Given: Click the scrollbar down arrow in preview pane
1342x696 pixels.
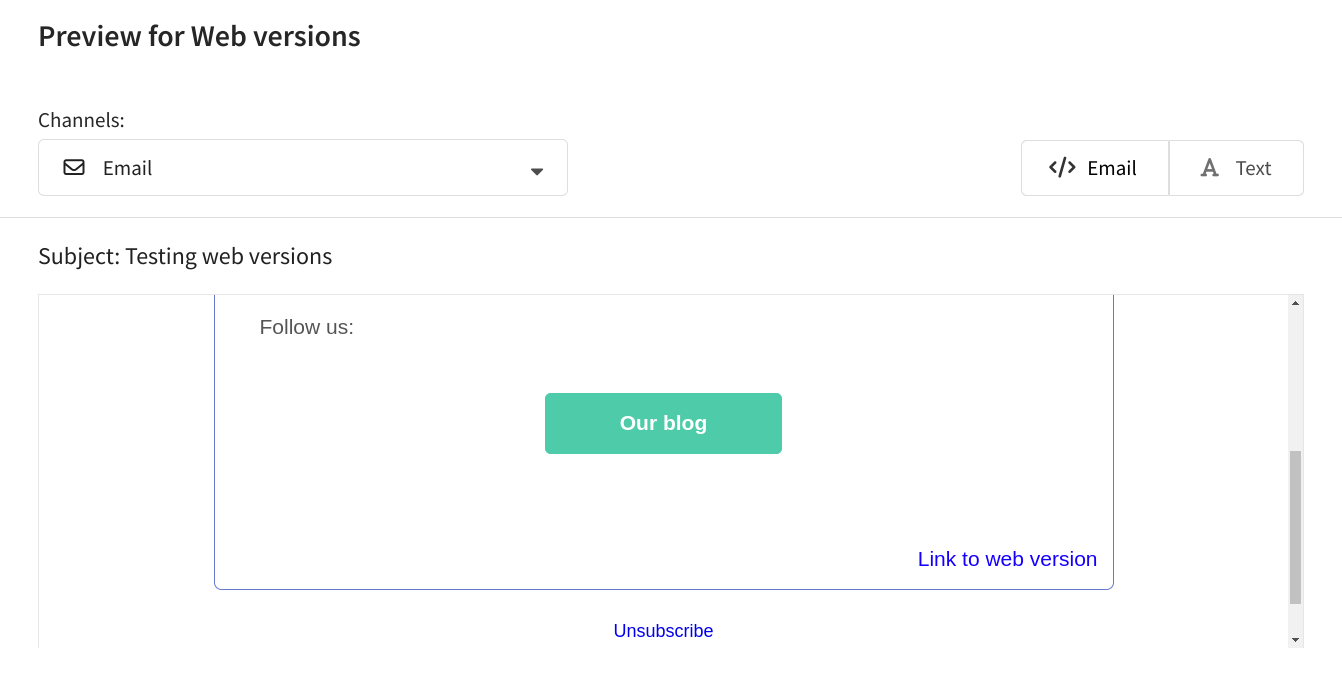Looking at the screenshot, I should point(1295,639).
